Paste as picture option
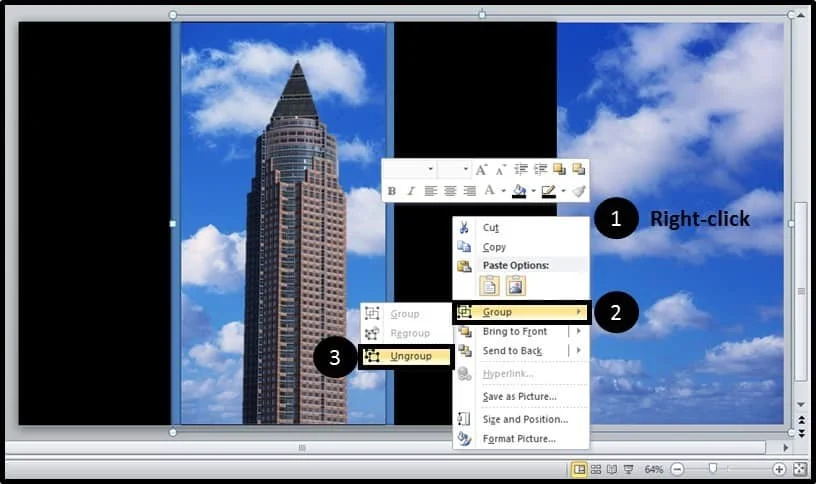 click(515, 286)
